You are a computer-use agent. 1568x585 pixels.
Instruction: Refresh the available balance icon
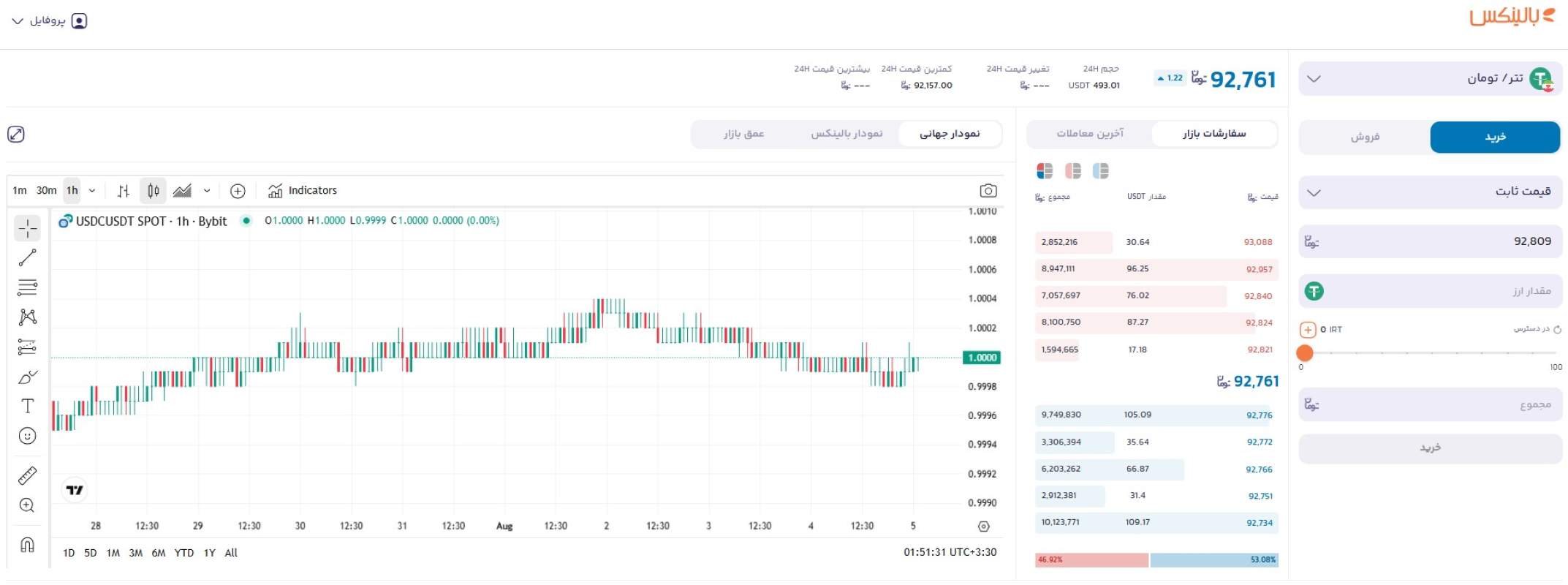1557,330
